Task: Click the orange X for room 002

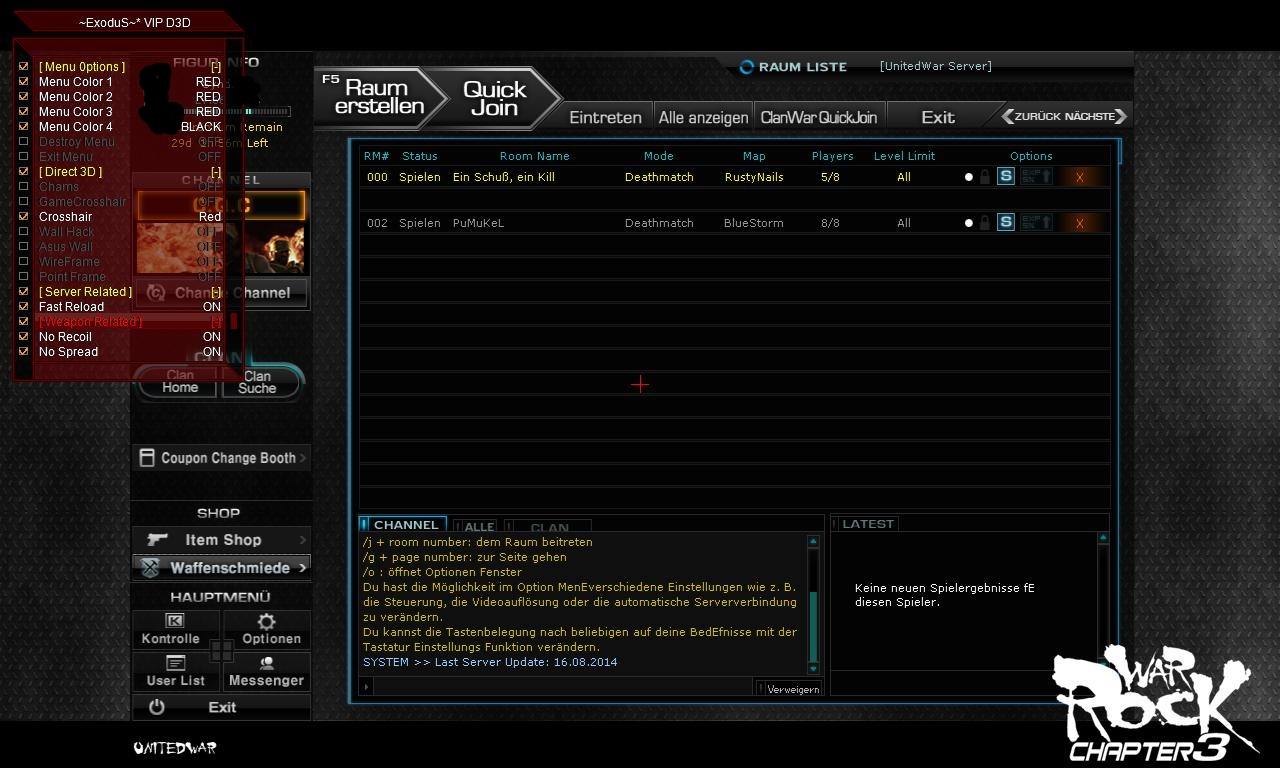Action: pos(1079,223)
